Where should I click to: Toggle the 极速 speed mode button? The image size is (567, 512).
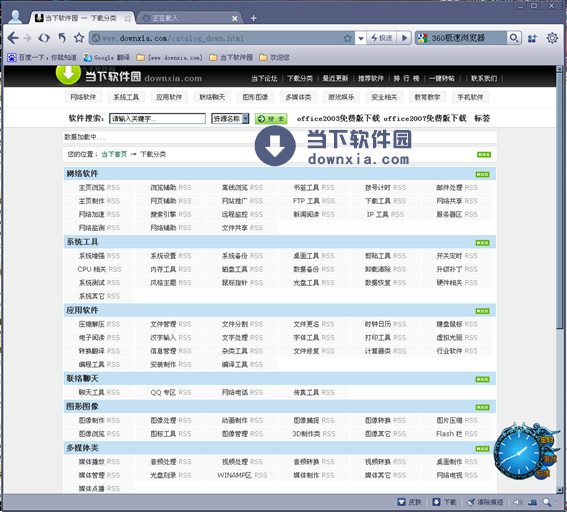click(x=381, y=38)
